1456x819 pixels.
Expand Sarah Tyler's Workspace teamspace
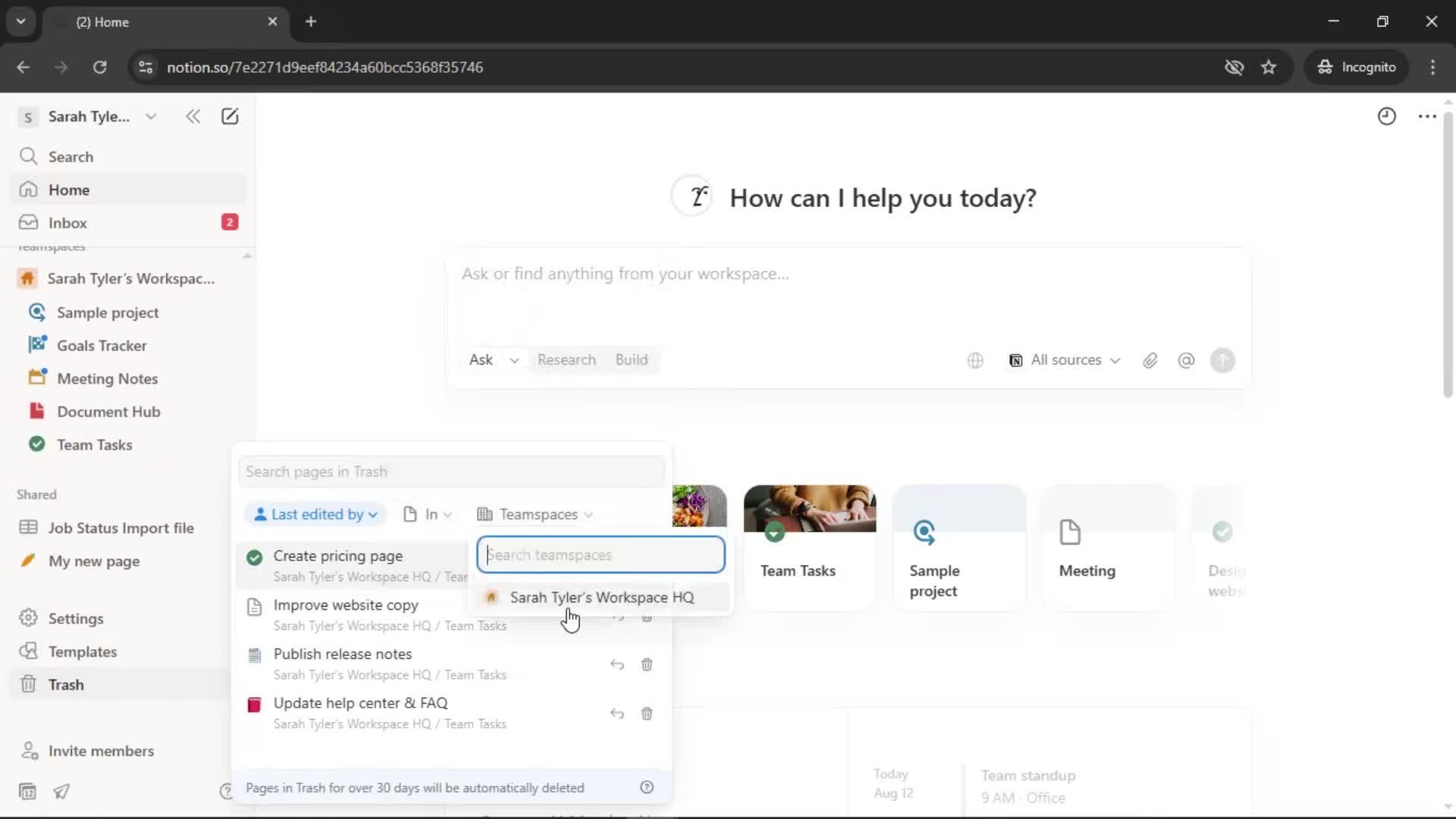point(129,278)
